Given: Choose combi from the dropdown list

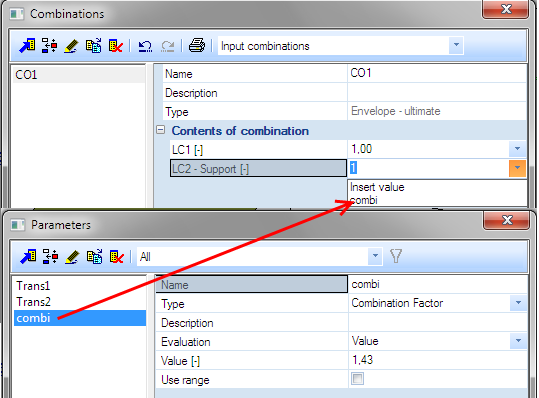Looking at the screenshot, I should pyautogui.click(x=364, y=200).
